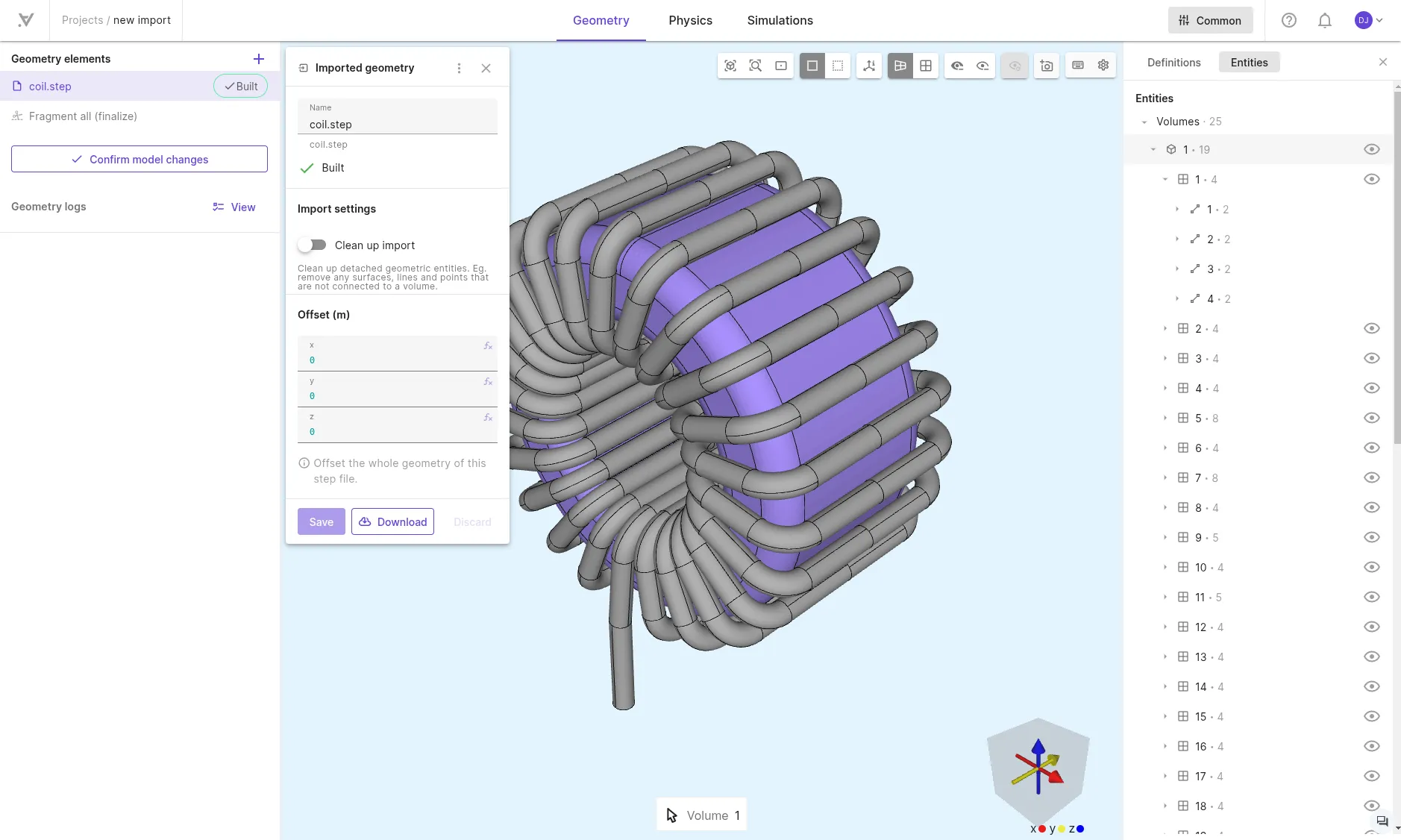Expand the surface group 2 entry

tap(1165, 328)
